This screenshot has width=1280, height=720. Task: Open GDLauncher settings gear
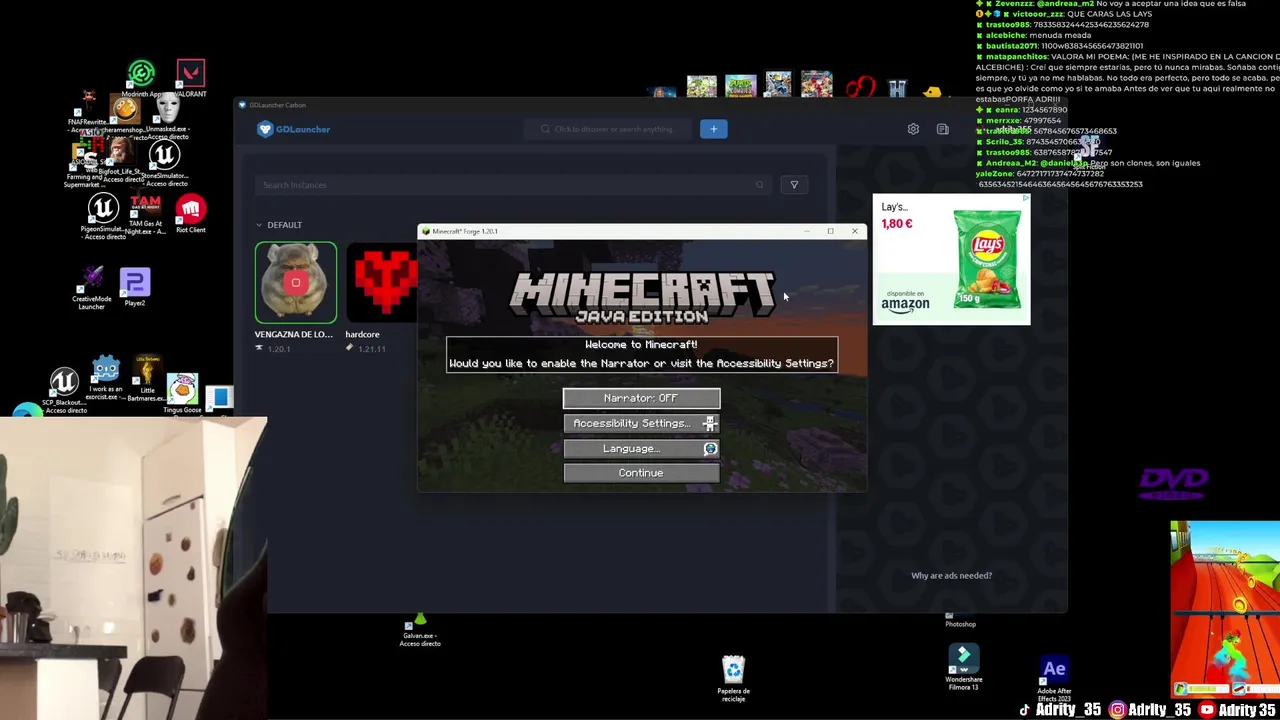(x=913, y=129)
